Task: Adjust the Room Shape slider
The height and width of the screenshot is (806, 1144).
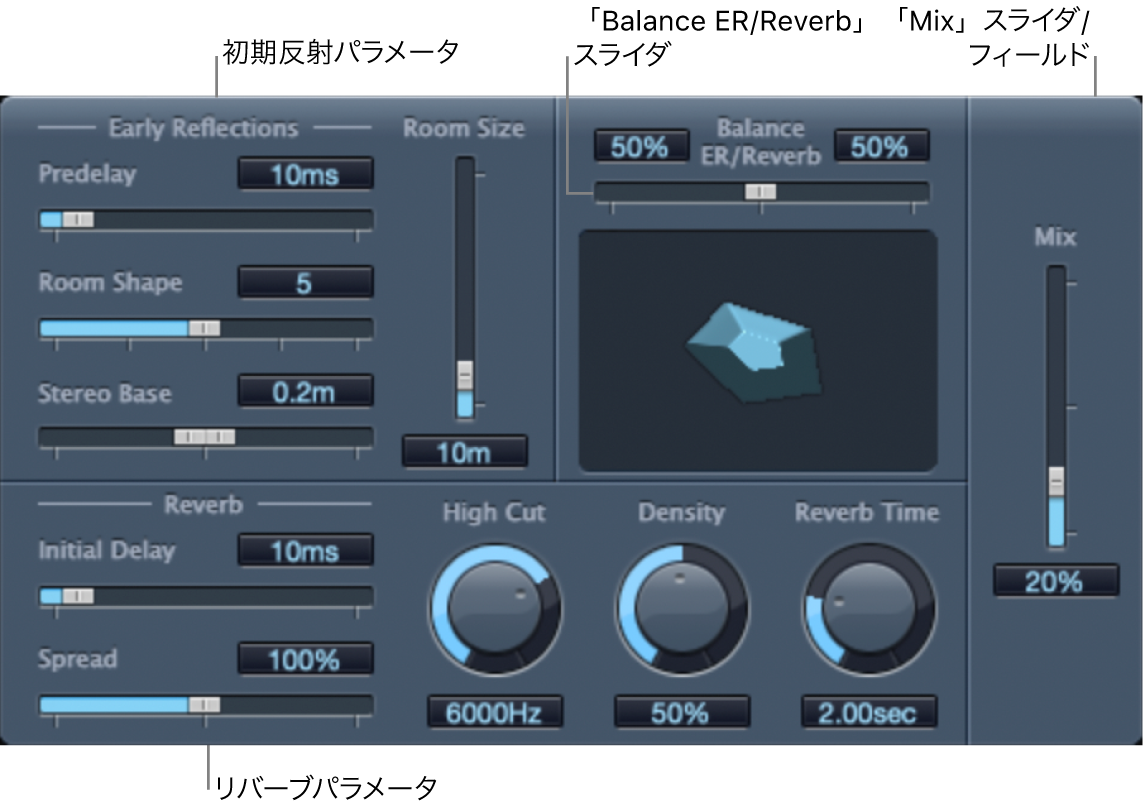Action: 204,327
